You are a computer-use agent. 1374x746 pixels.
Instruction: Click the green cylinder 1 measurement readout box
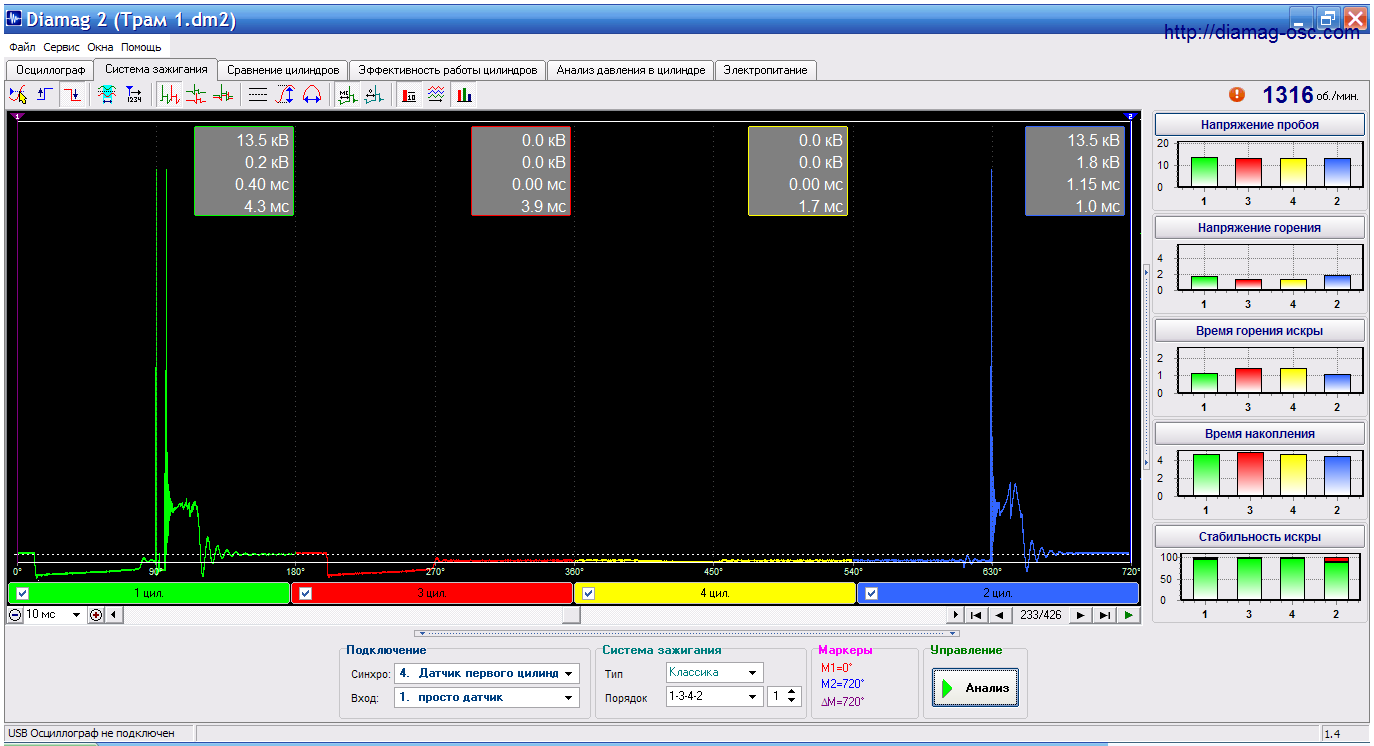pos(244,171)
